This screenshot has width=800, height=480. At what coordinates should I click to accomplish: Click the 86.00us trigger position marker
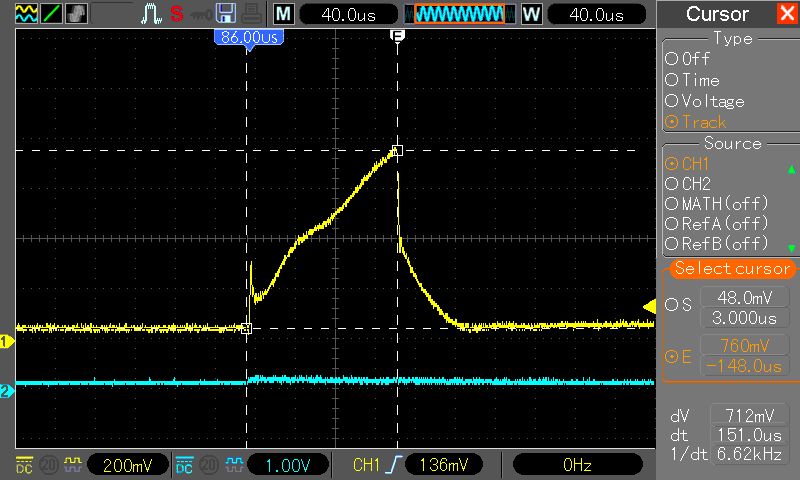tap(247, 37)
